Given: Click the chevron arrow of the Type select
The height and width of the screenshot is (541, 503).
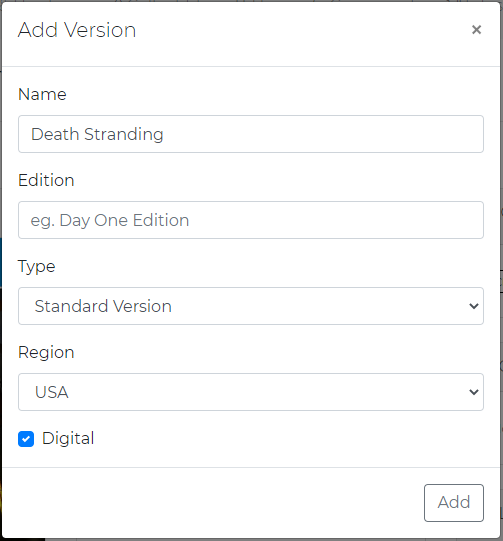Looking at the screenshot, I should click(474, 306).
